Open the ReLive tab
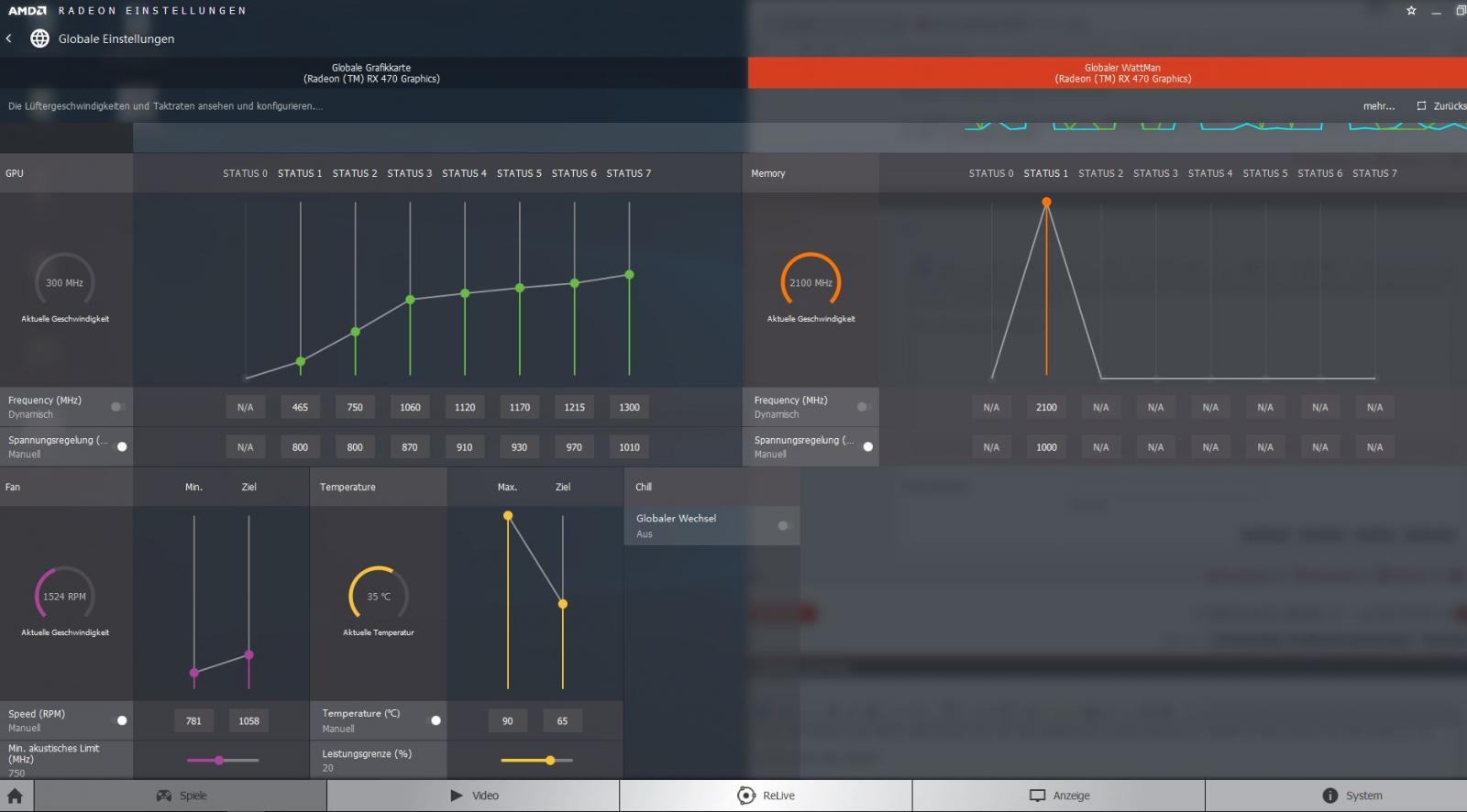1467x812 pixels. point(766,796)
